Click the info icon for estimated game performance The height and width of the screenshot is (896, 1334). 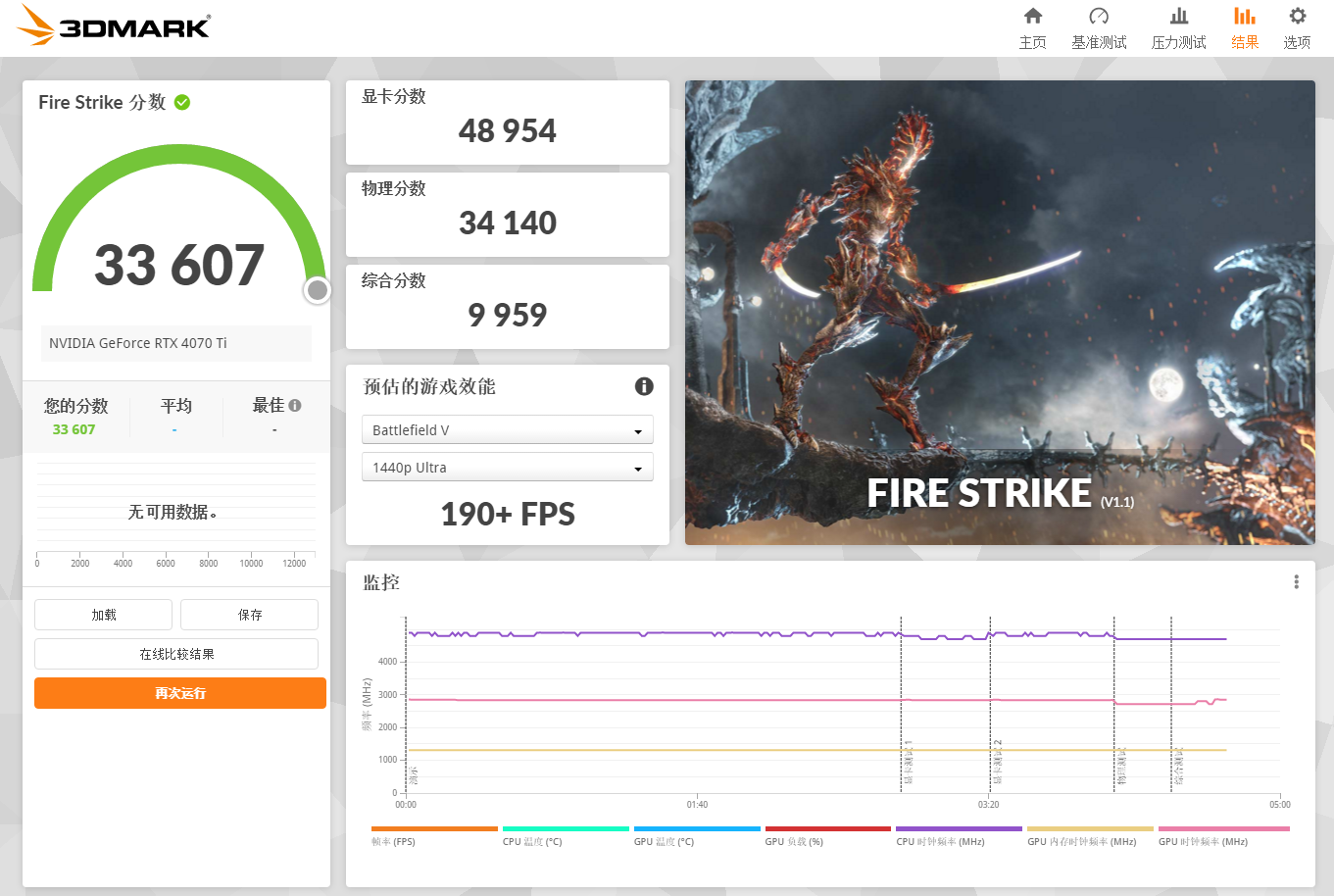click(644, 386)
